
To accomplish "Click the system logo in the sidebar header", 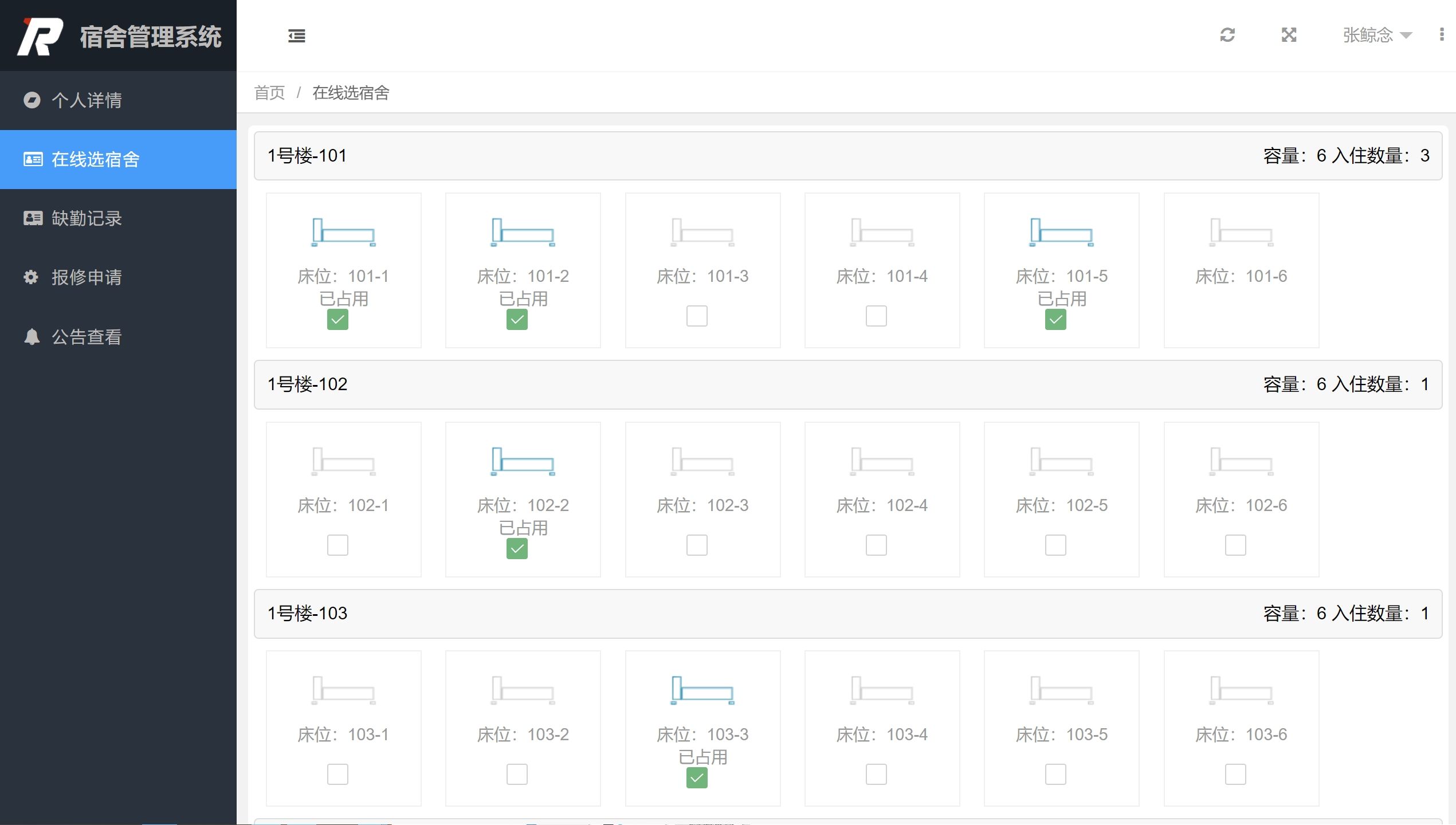I will click(40, 37).
